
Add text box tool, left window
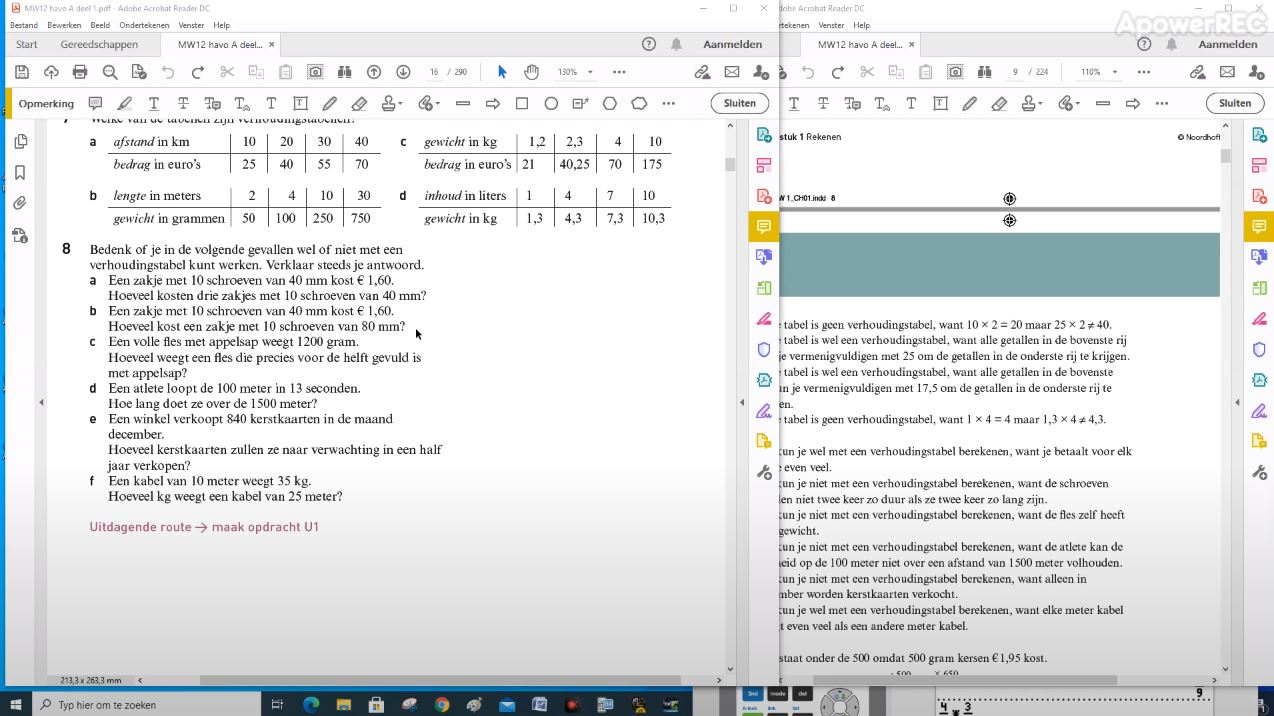(x=300, y=103)
